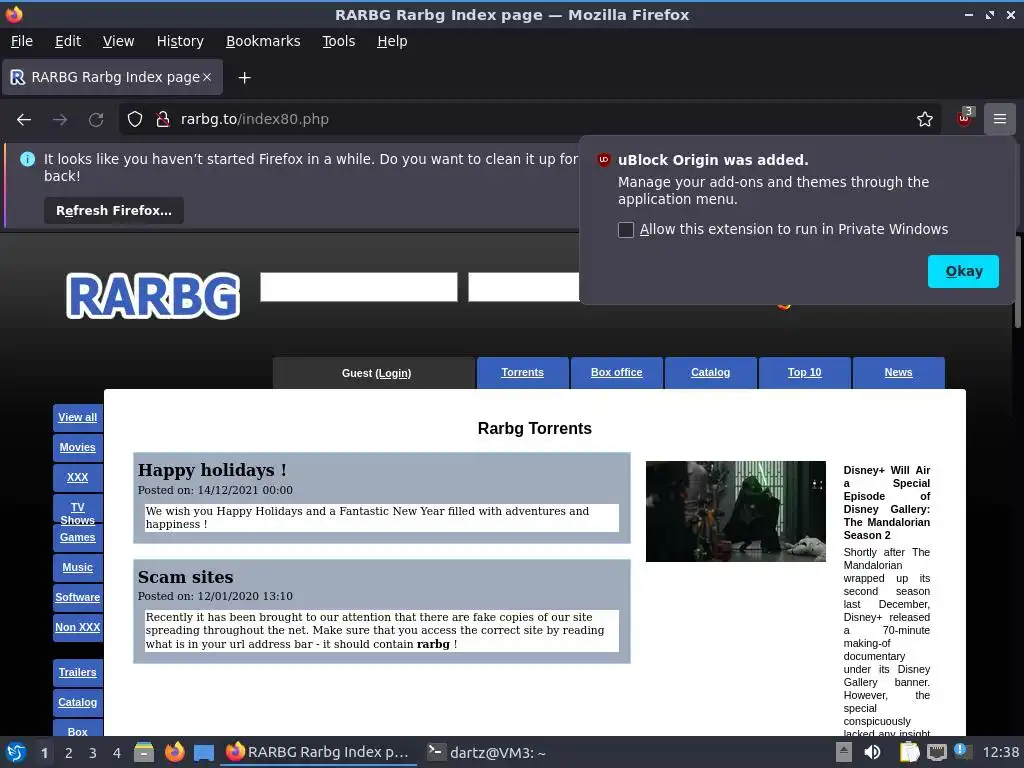1024x768 pixels.
Task: Switch to virtual desktop 4
Action: point(117,753)
